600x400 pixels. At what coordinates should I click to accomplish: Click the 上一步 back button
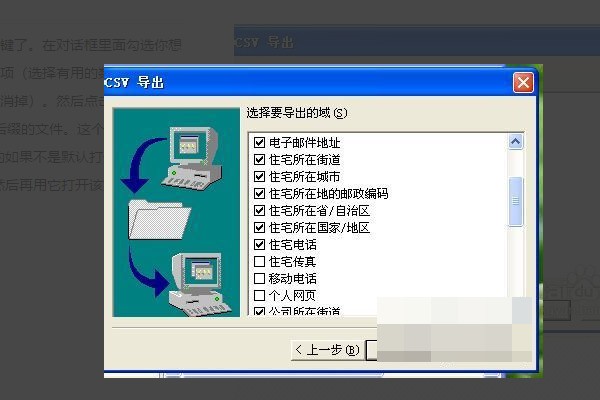click(327, 349)
